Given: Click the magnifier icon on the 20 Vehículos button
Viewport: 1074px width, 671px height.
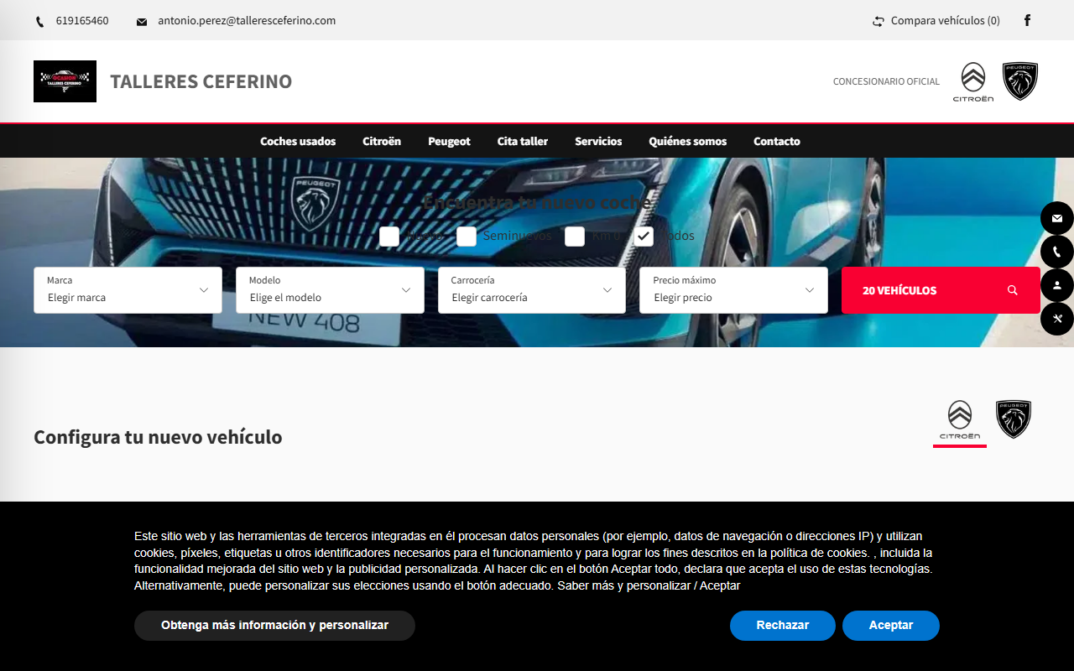Looking at the screenshot, I should pos(1012,290).
